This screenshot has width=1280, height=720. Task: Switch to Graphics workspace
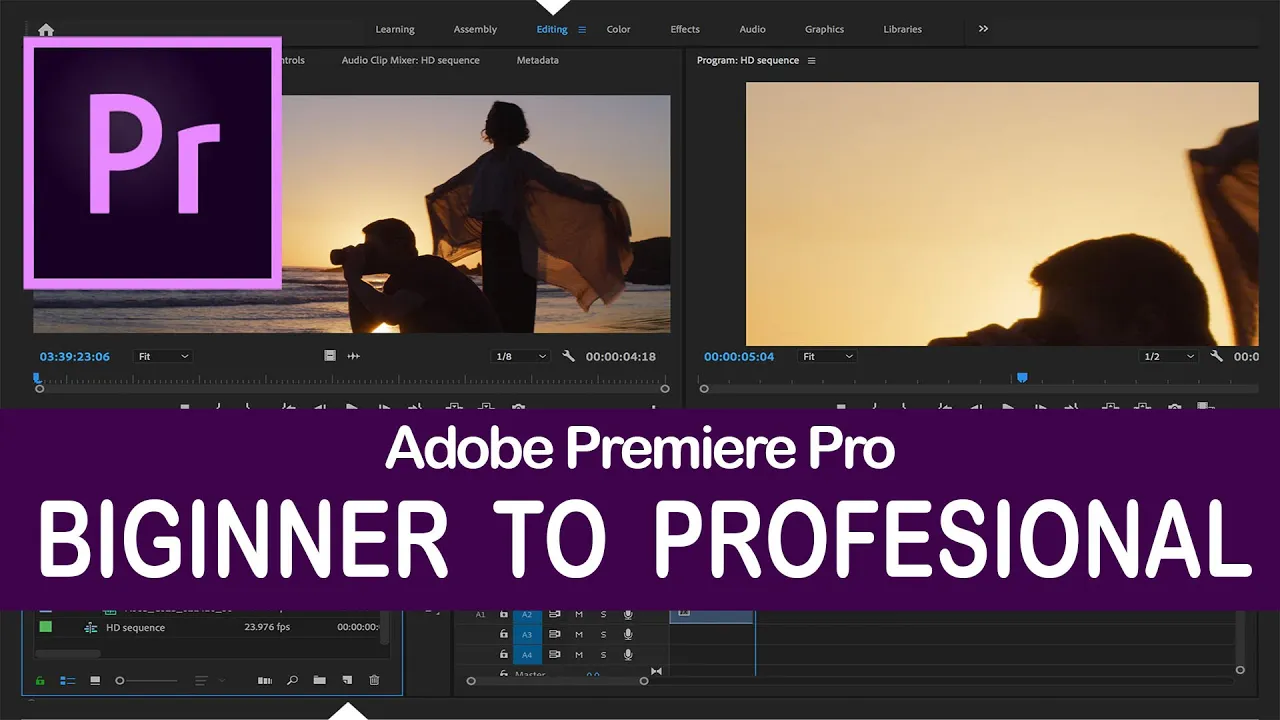coord(825,30)
